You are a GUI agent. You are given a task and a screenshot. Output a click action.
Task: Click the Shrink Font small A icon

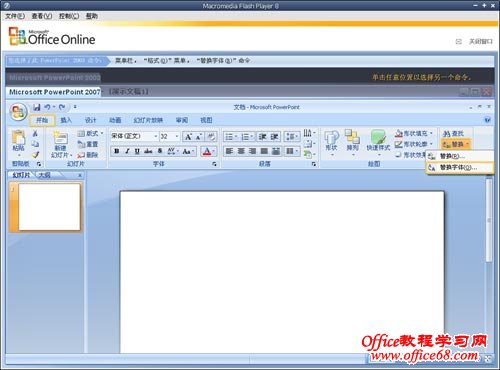pos(199,136)
